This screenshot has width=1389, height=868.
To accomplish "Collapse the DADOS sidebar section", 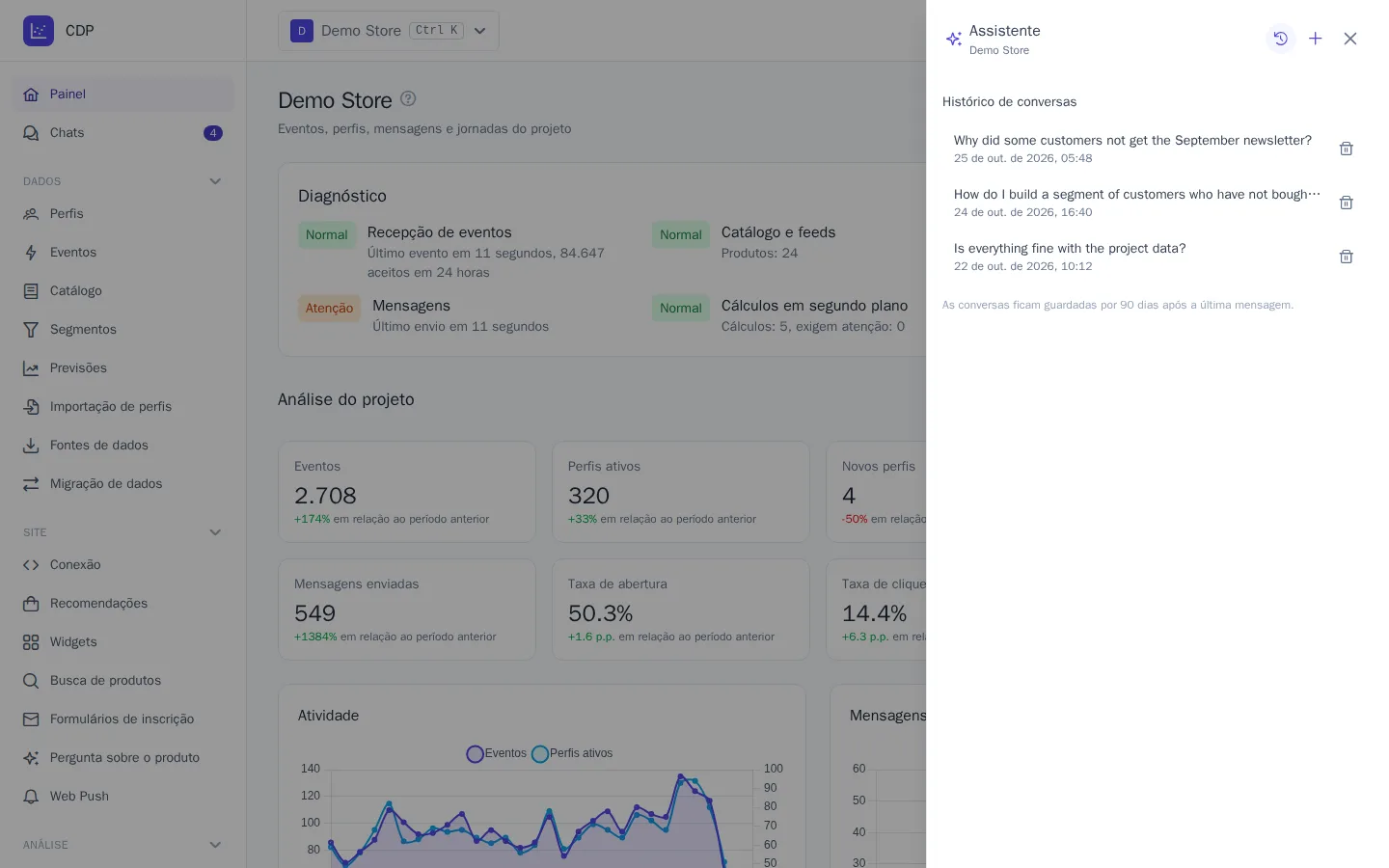I will [215, 181].
